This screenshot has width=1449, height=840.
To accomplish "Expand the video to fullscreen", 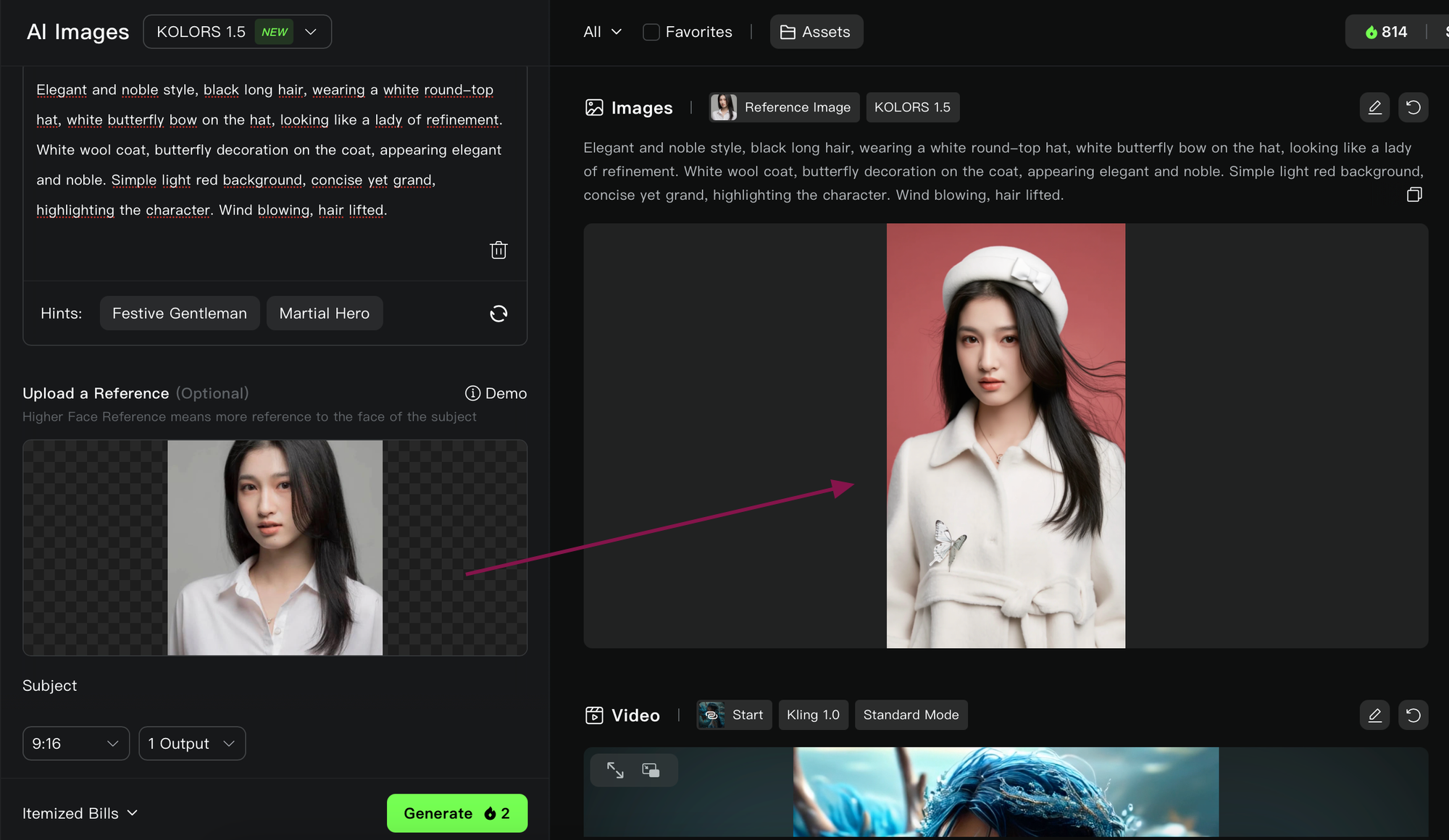I will [x=615, y=770].
